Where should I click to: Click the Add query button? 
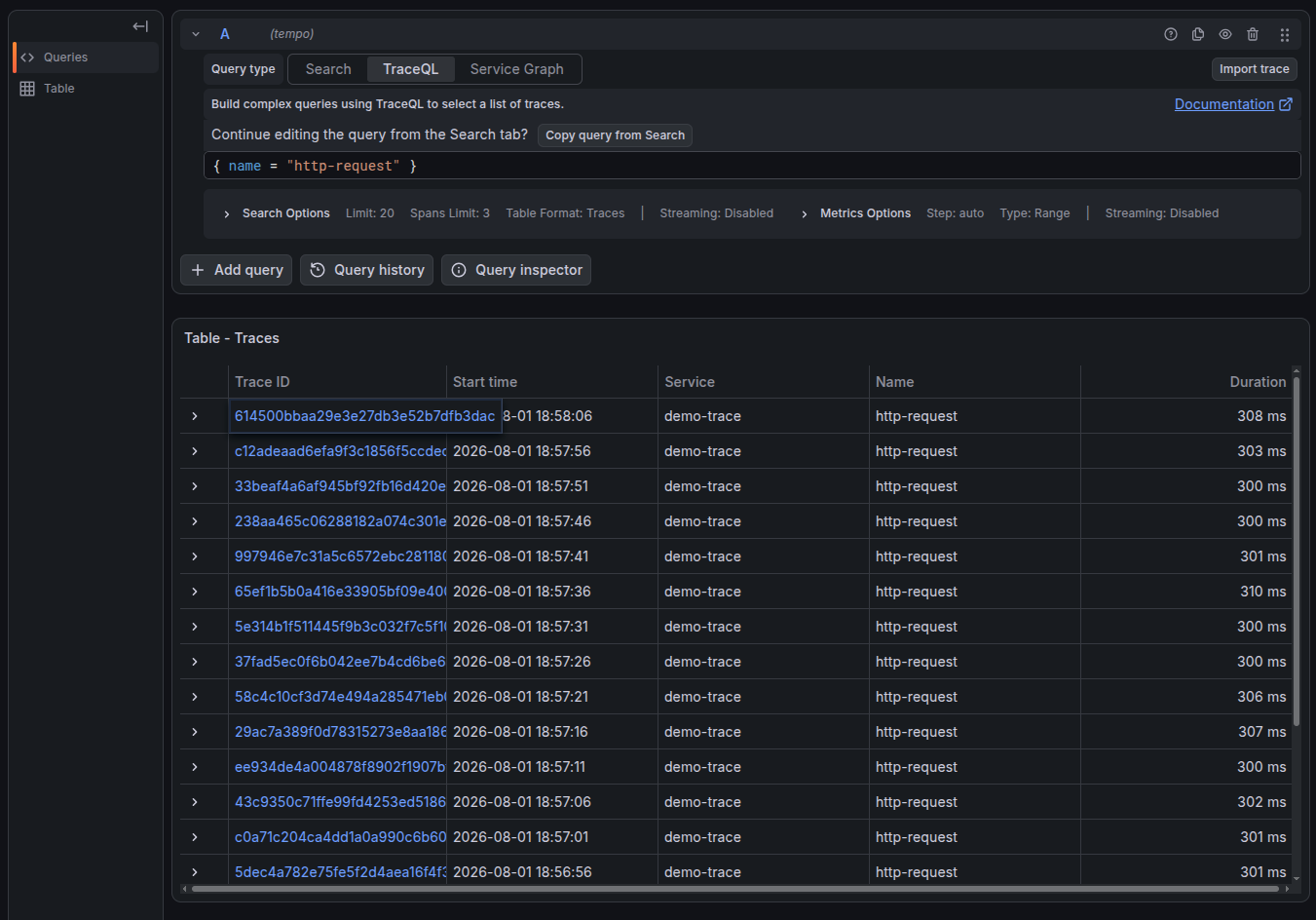238,270
